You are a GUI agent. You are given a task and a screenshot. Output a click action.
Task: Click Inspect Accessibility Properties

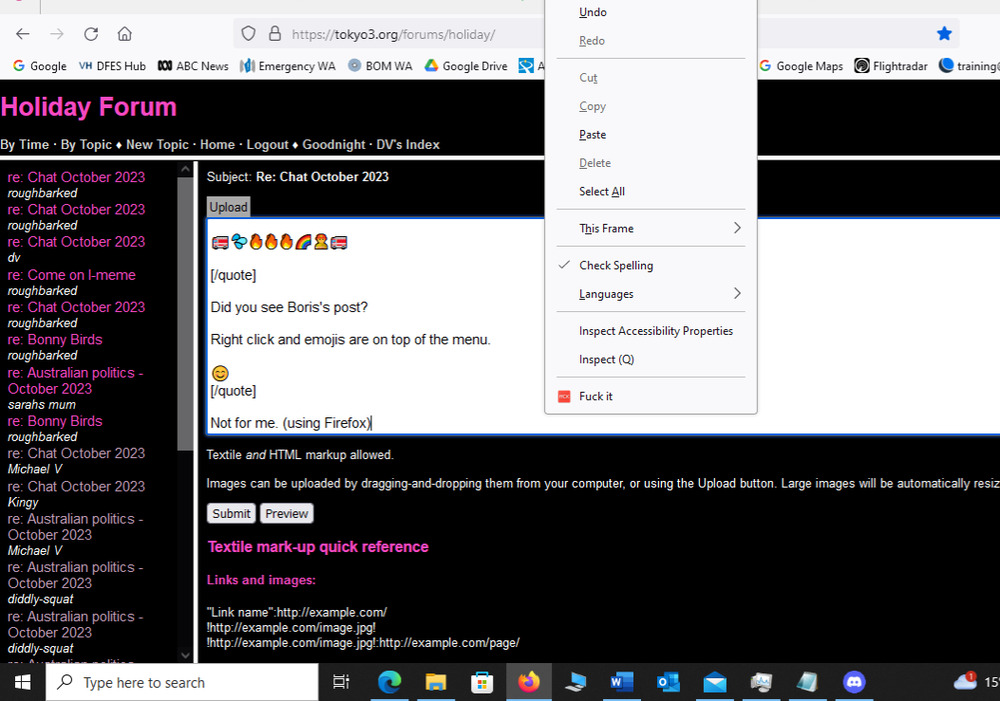[656, 331]
